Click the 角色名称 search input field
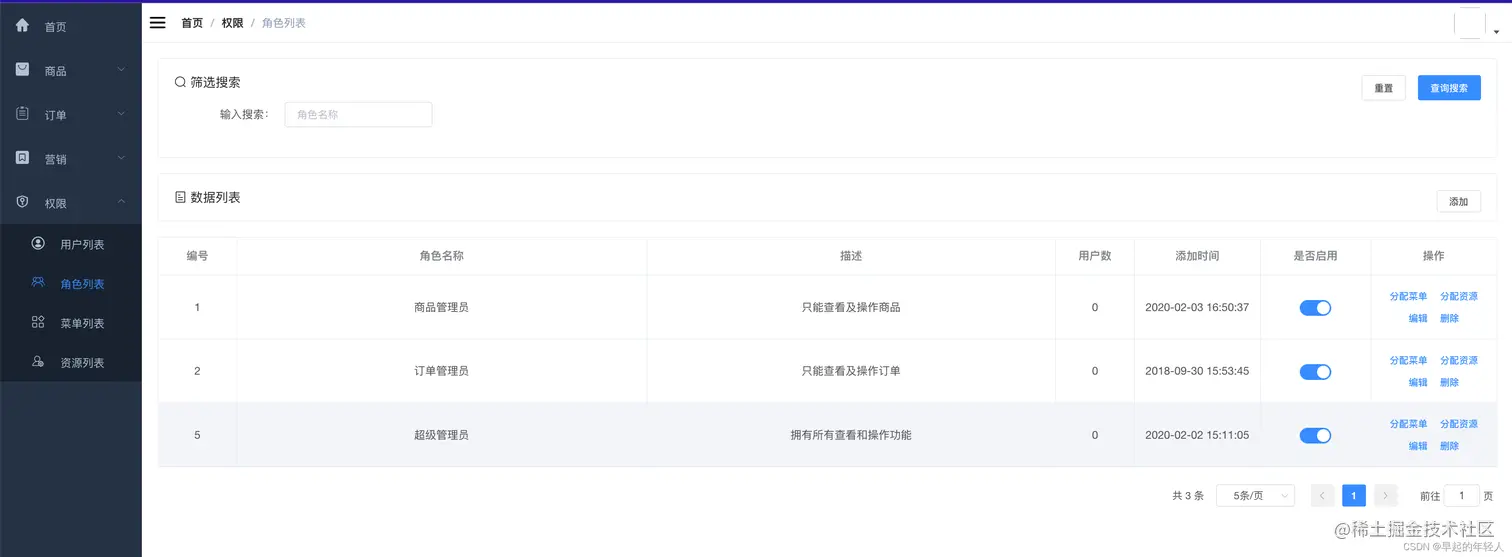The height and width of the screenshot is (557, 1512). (358, 114)
